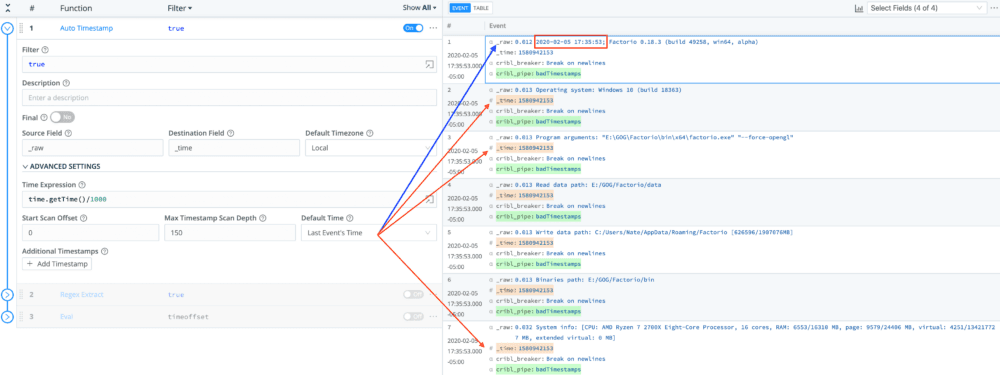The image size is (1000, 375).
Task: Open the Eval function link
Action: 66,316
